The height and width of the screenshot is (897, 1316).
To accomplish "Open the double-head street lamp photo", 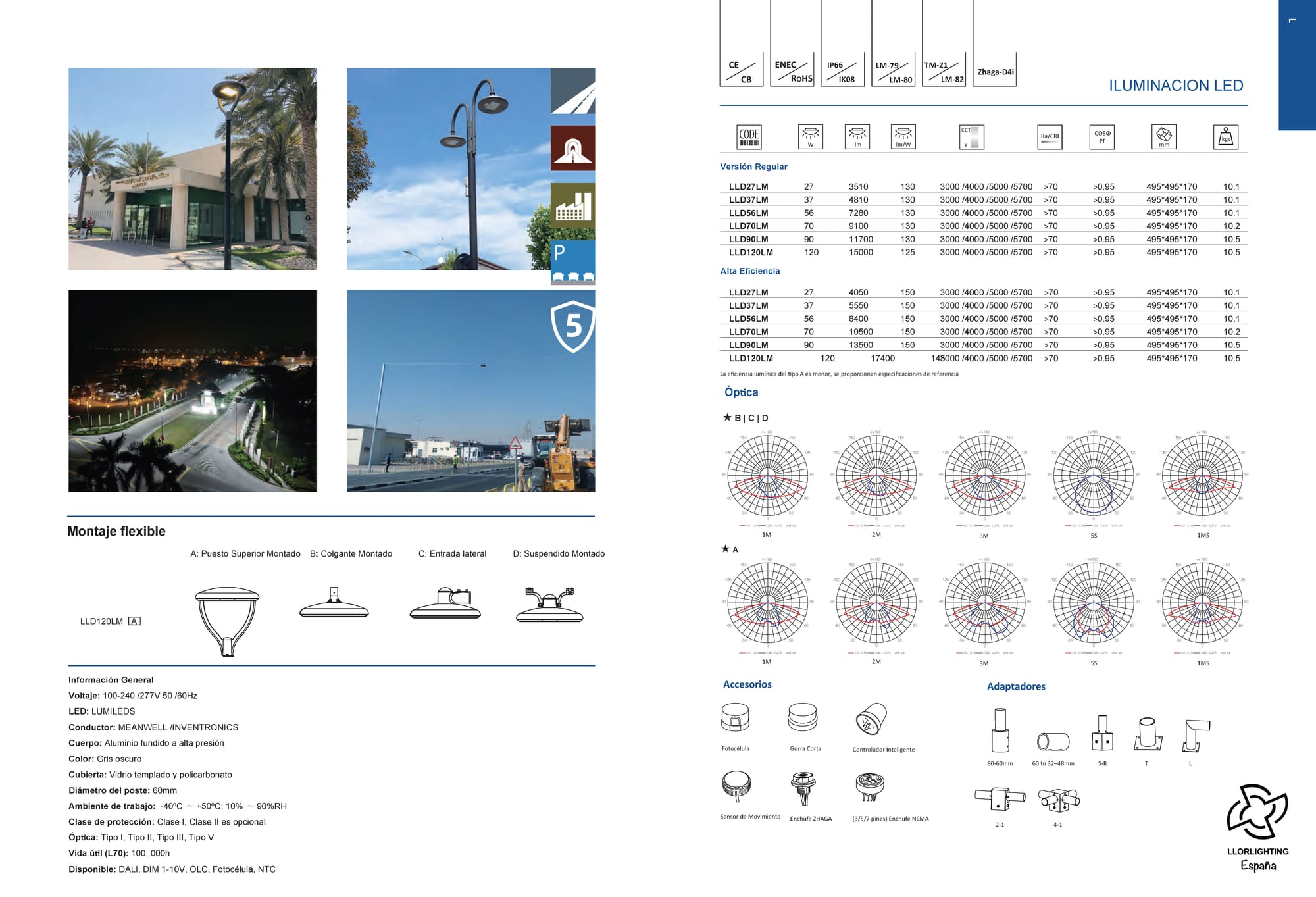I will [449, 169].
